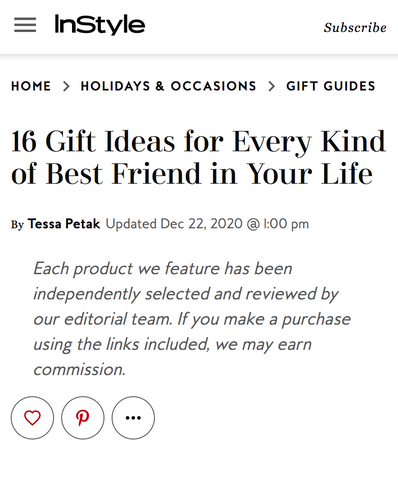Screen dimensions: 398x480
Task: Share article via the Pinterest icon
Action: point(83,418)
